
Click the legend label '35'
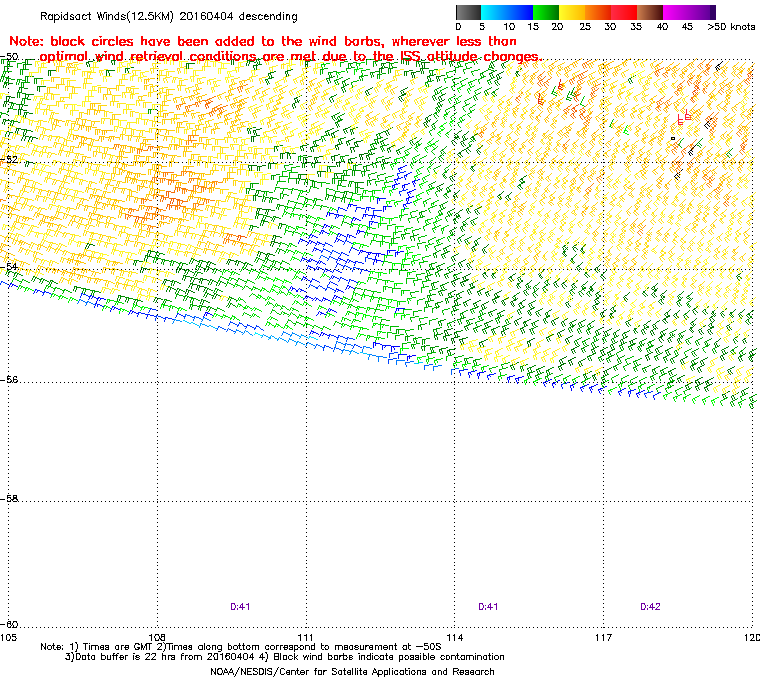(636, 27)
